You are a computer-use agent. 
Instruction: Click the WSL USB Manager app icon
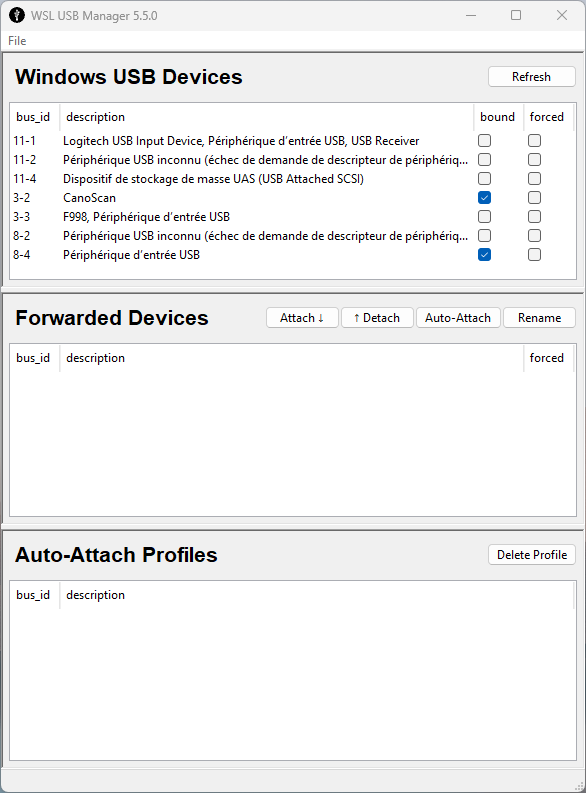pos(17,15)
